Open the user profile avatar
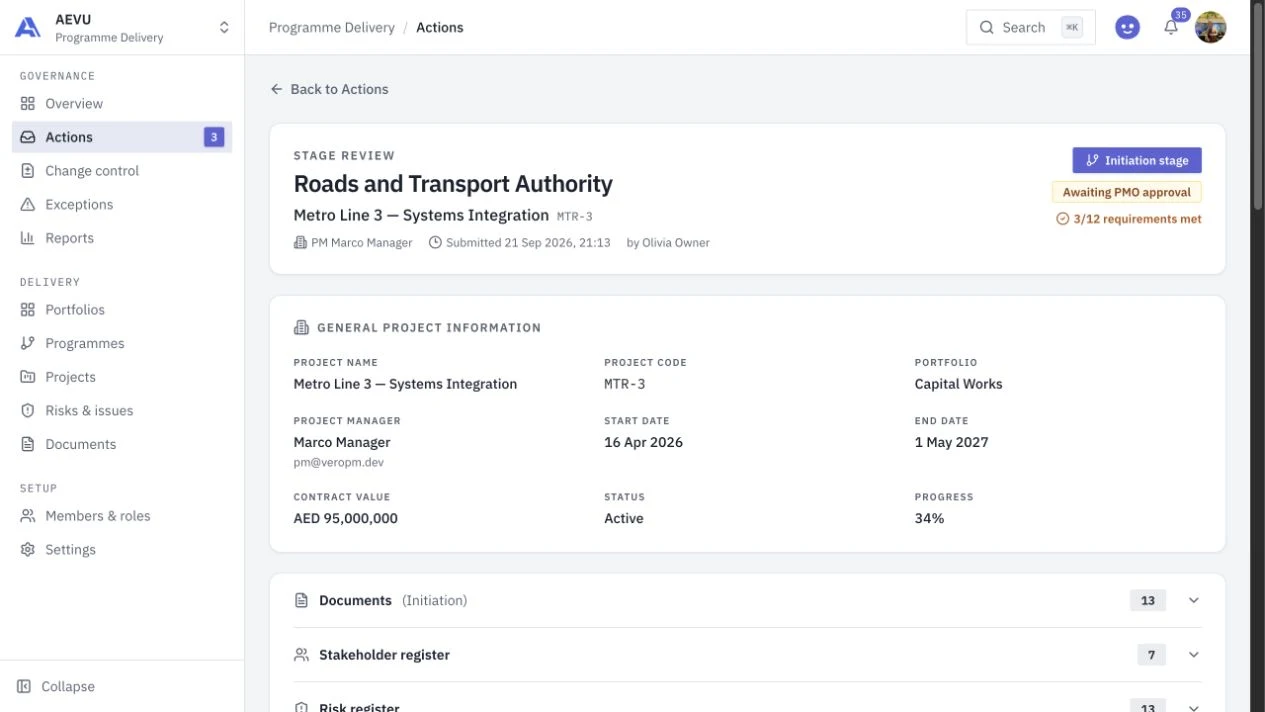The image size is (1265, 712). [1210, 28]
